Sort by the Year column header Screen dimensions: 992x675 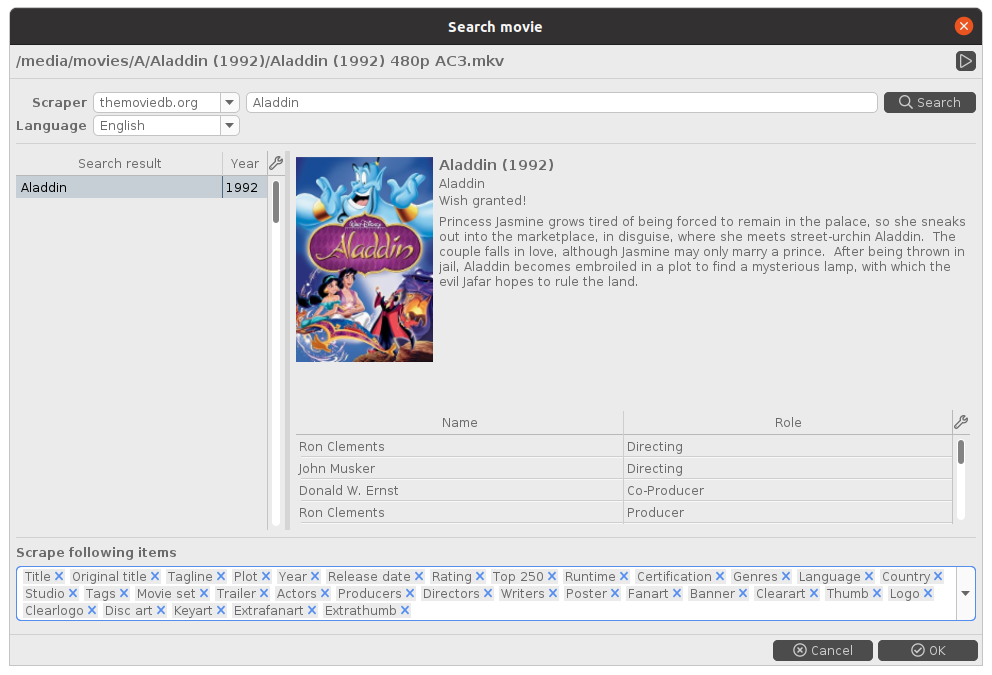click(x=244, y=163)
